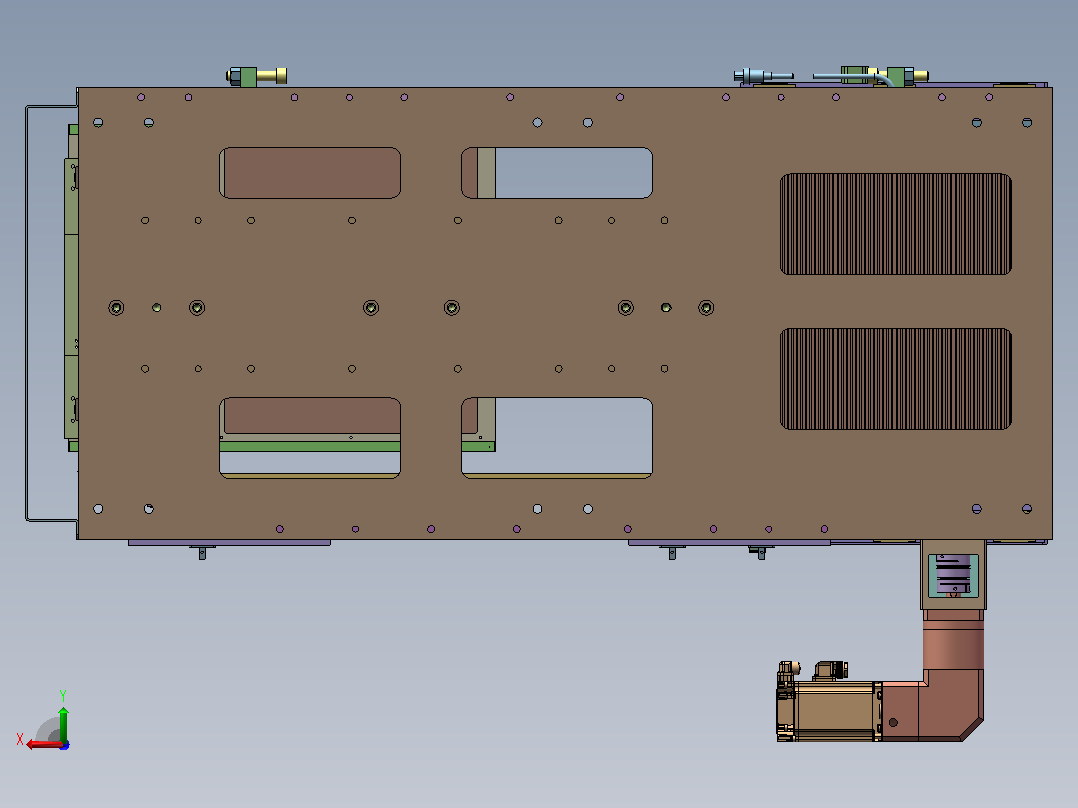Select the purple rail under the plate's left side

point(229,543)
